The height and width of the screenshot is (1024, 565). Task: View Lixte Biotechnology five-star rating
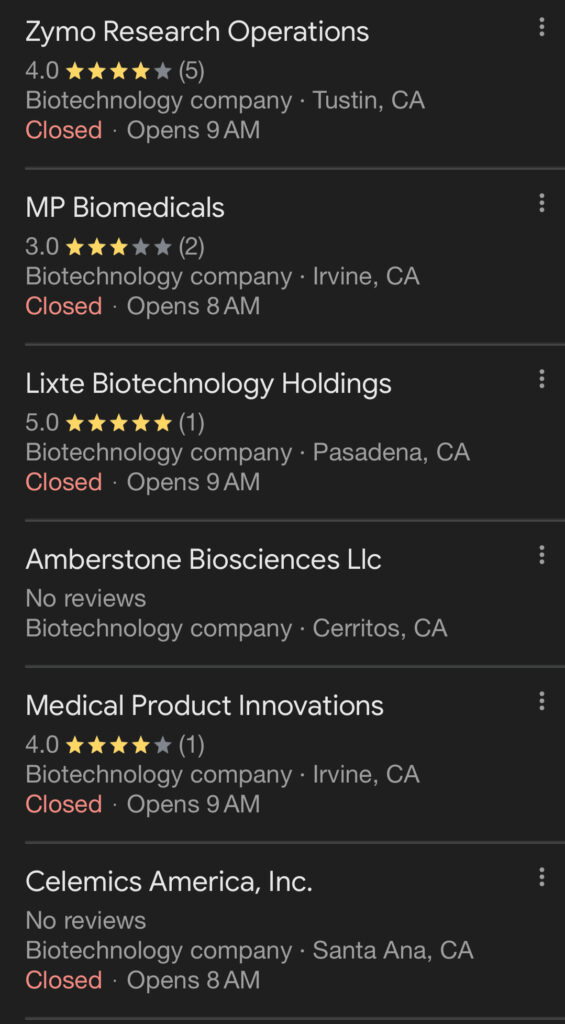tap(115, 423)
